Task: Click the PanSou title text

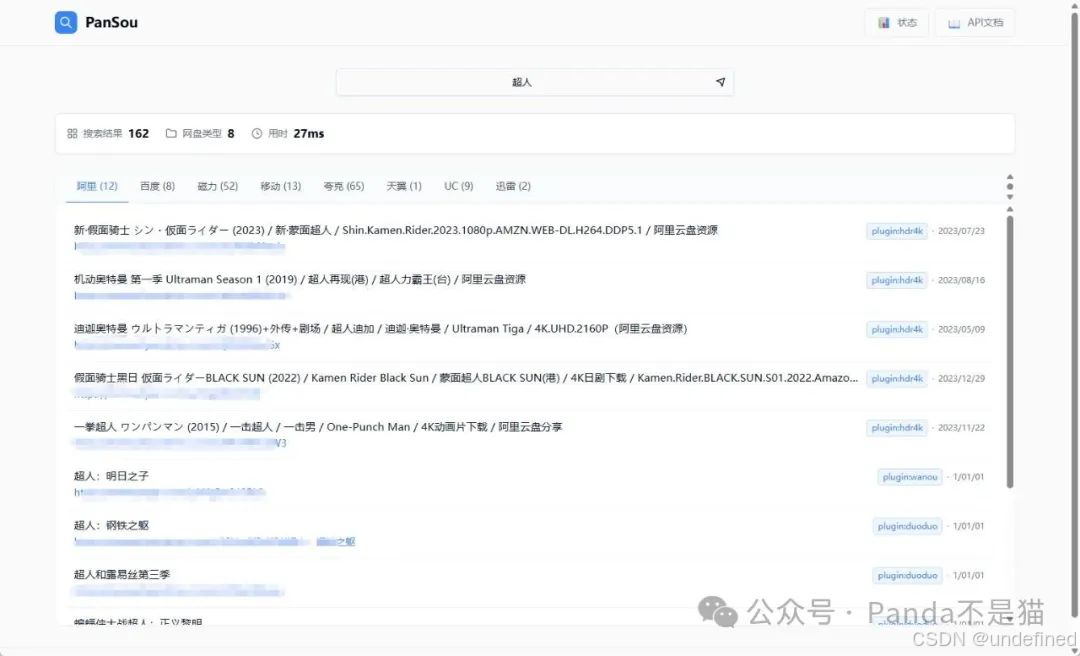Action: 112,23
